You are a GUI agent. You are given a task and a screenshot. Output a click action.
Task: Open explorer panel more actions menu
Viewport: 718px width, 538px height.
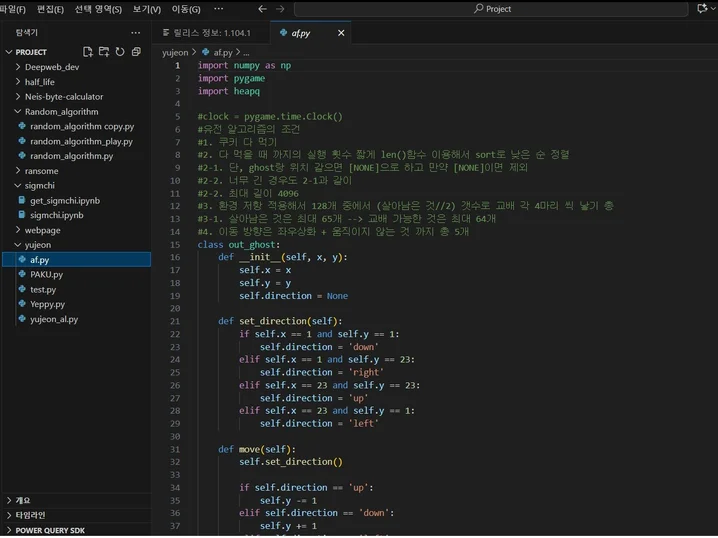coord(136,33)
